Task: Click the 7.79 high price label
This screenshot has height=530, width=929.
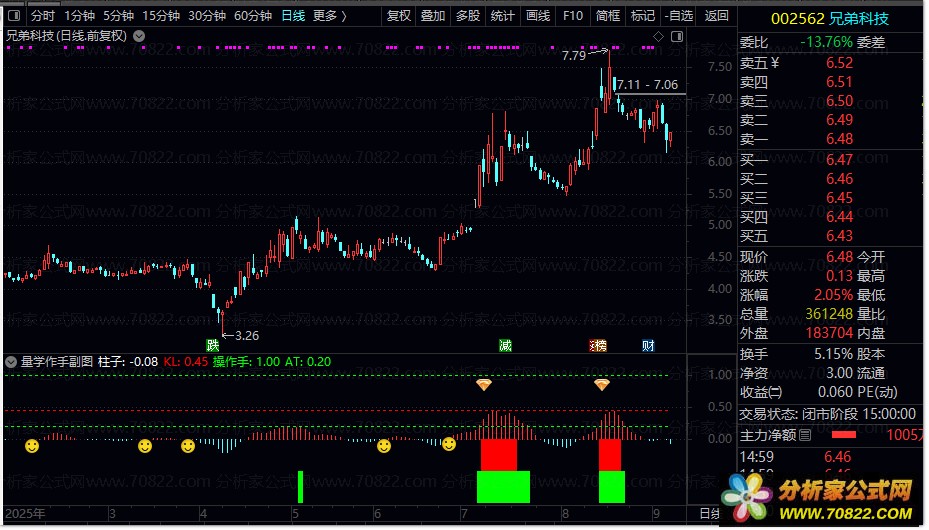Action: [x=574, y=56]
